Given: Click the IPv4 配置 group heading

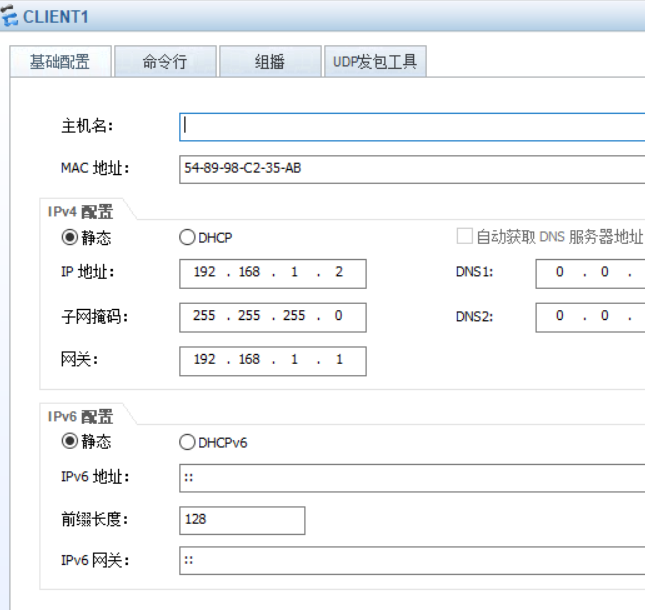Looking at the screenshot, I should pyautogui.click(x=80, y=212).
